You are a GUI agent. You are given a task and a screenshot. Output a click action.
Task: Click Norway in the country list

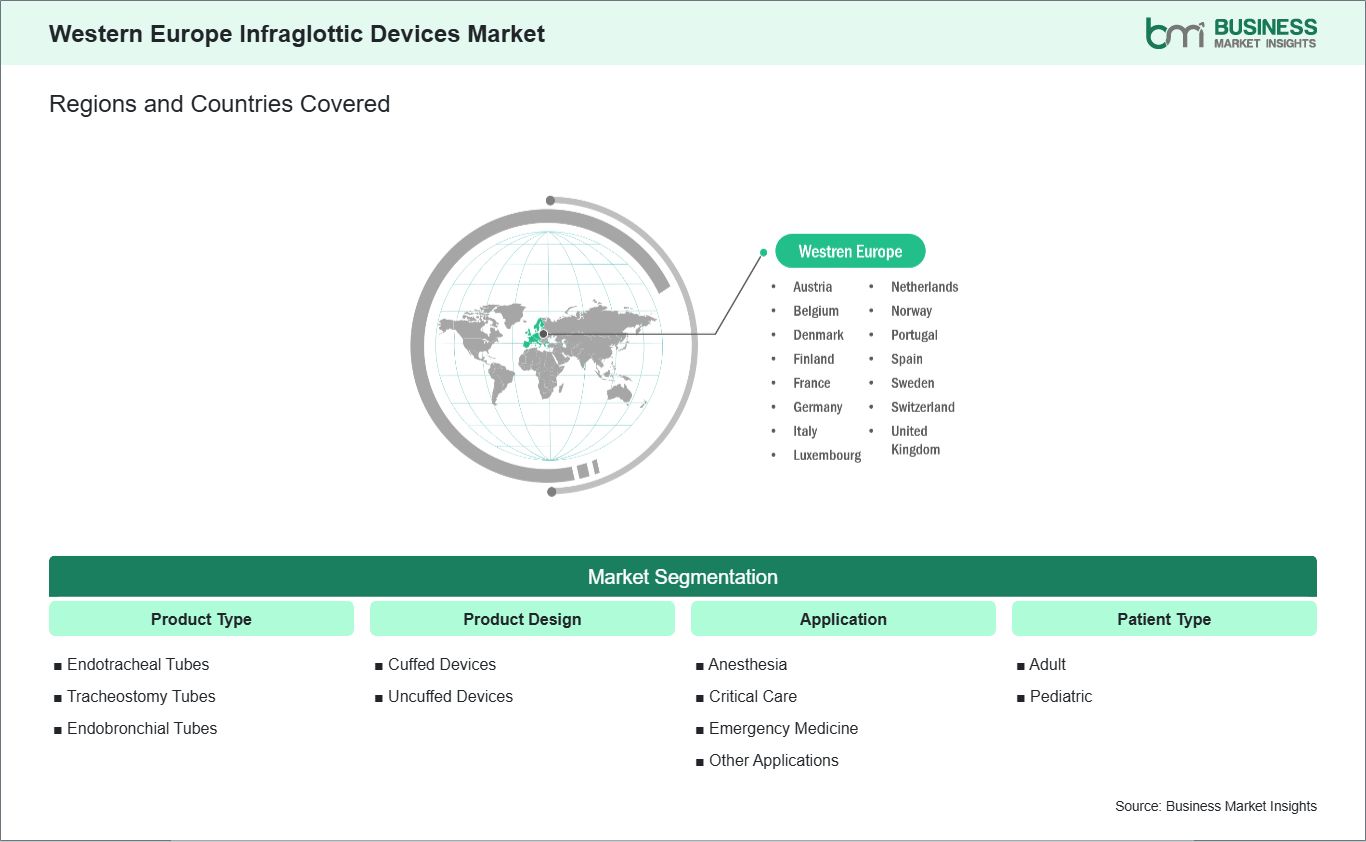pyautogui.click(x=911, y=311)
